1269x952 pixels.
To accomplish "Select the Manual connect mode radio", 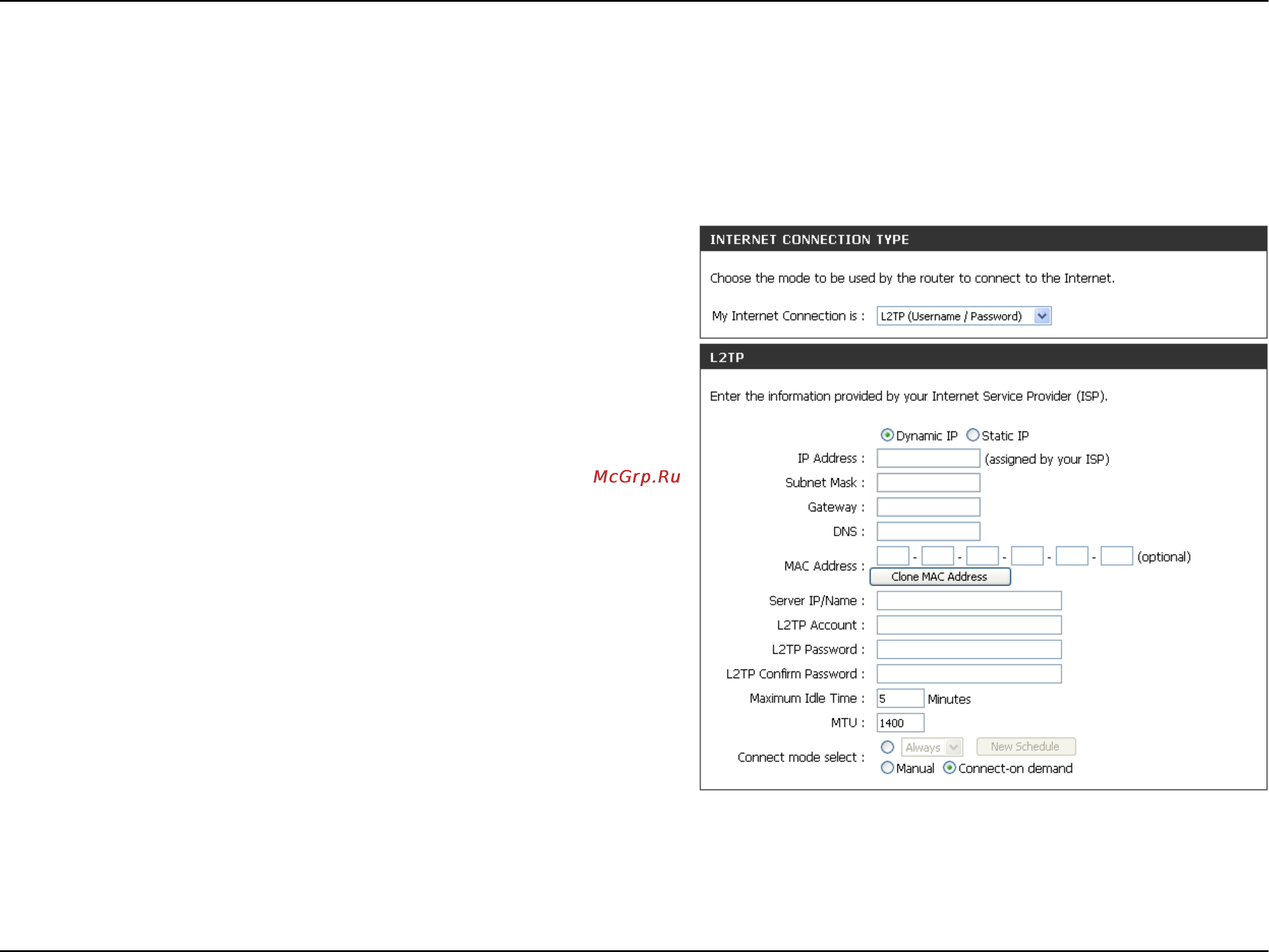I will 887,768.
